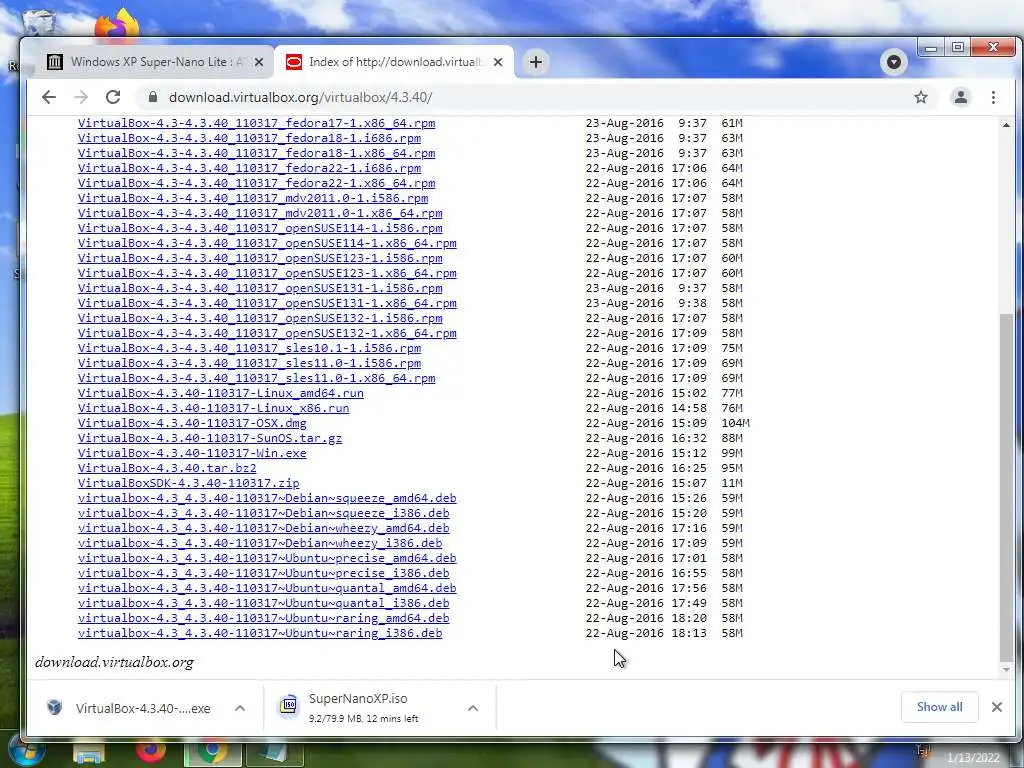Screen dimensions: 1024x768
Task: Open the Debian squeeze amd64 deb link
Action: click(x=267, y=498)
